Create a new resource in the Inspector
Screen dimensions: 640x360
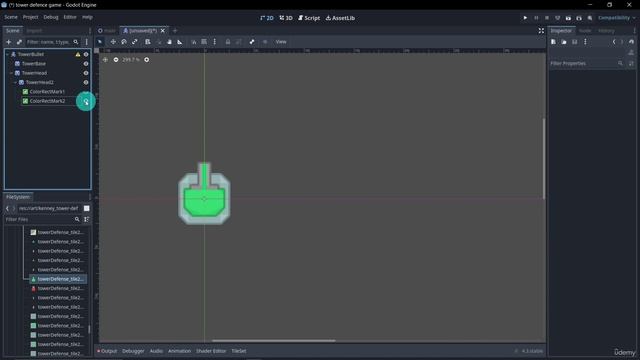click(x=553, y=42)
